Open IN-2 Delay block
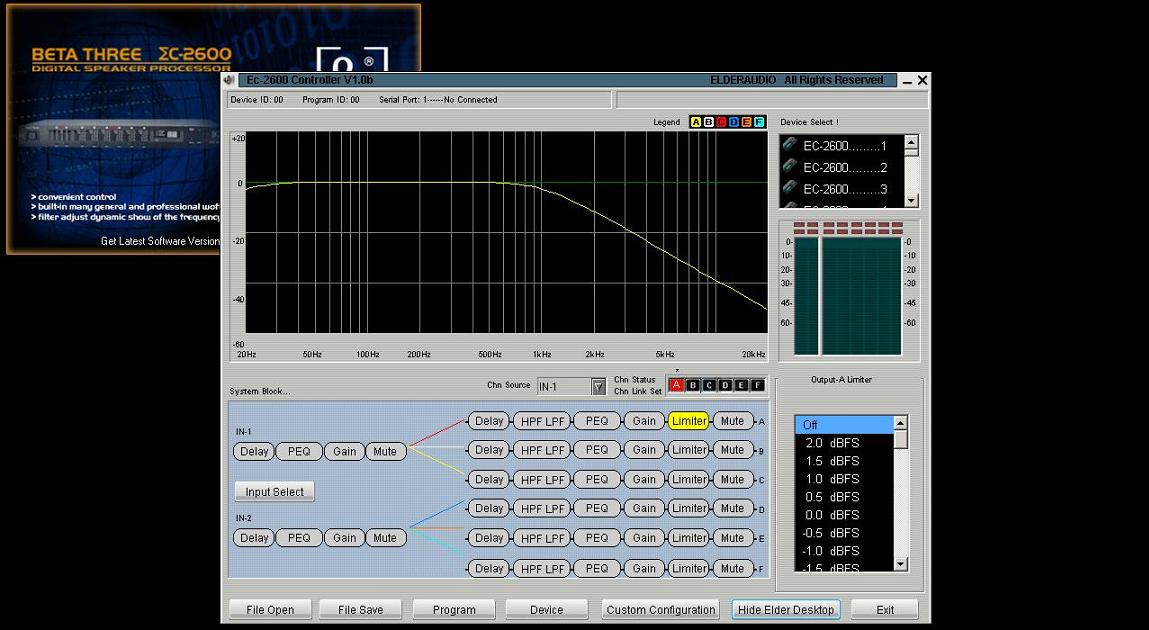Screen dimensions: 1149x630 [254, 538]
